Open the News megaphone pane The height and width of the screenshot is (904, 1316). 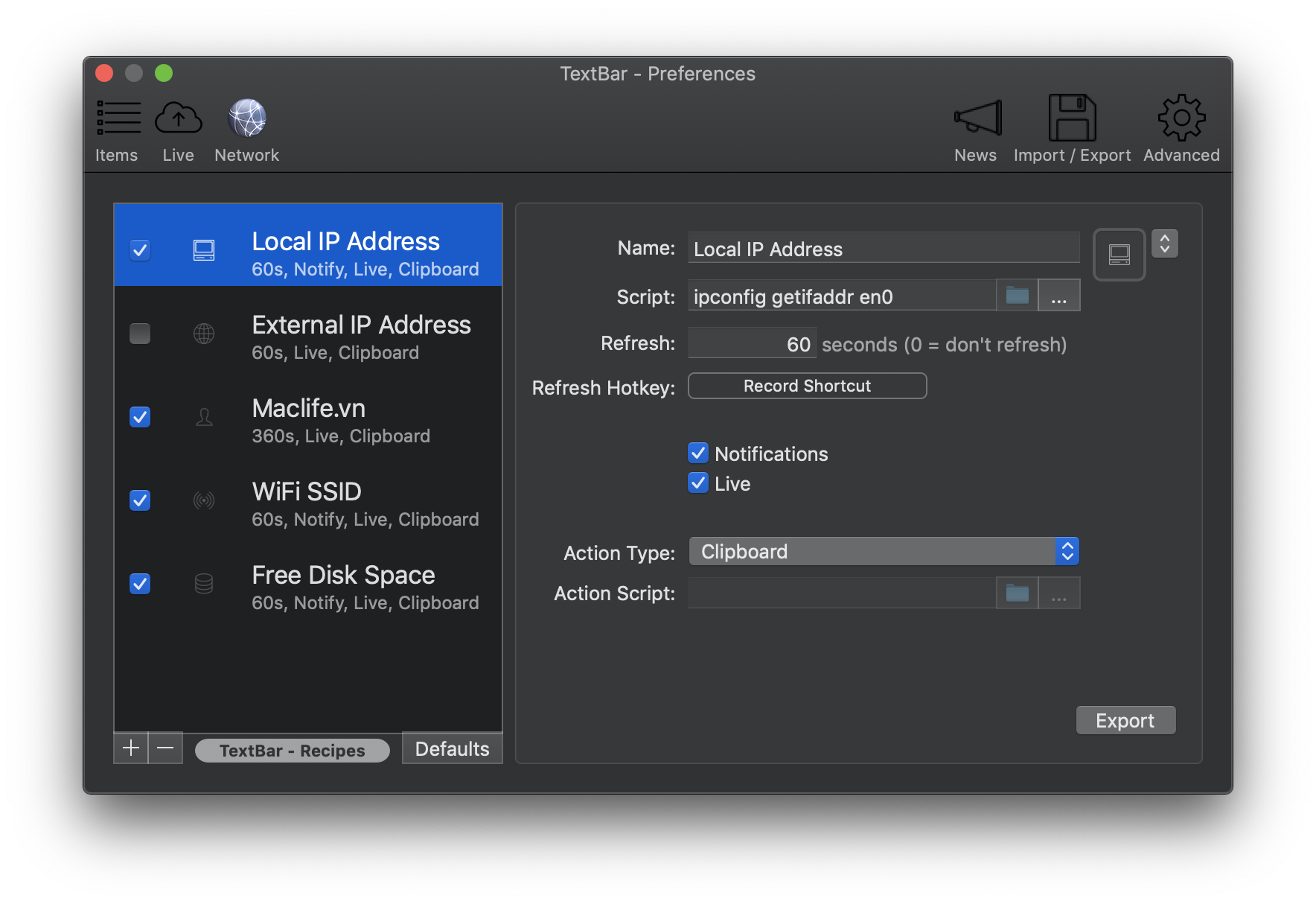[977, 130]
